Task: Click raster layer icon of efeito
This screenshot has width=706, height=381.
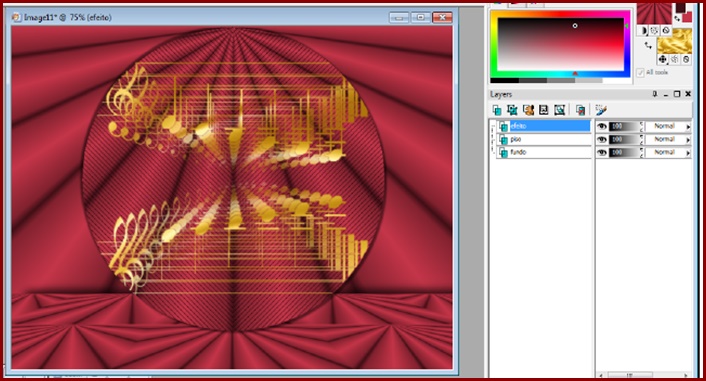Action: [x=503, y=127]
